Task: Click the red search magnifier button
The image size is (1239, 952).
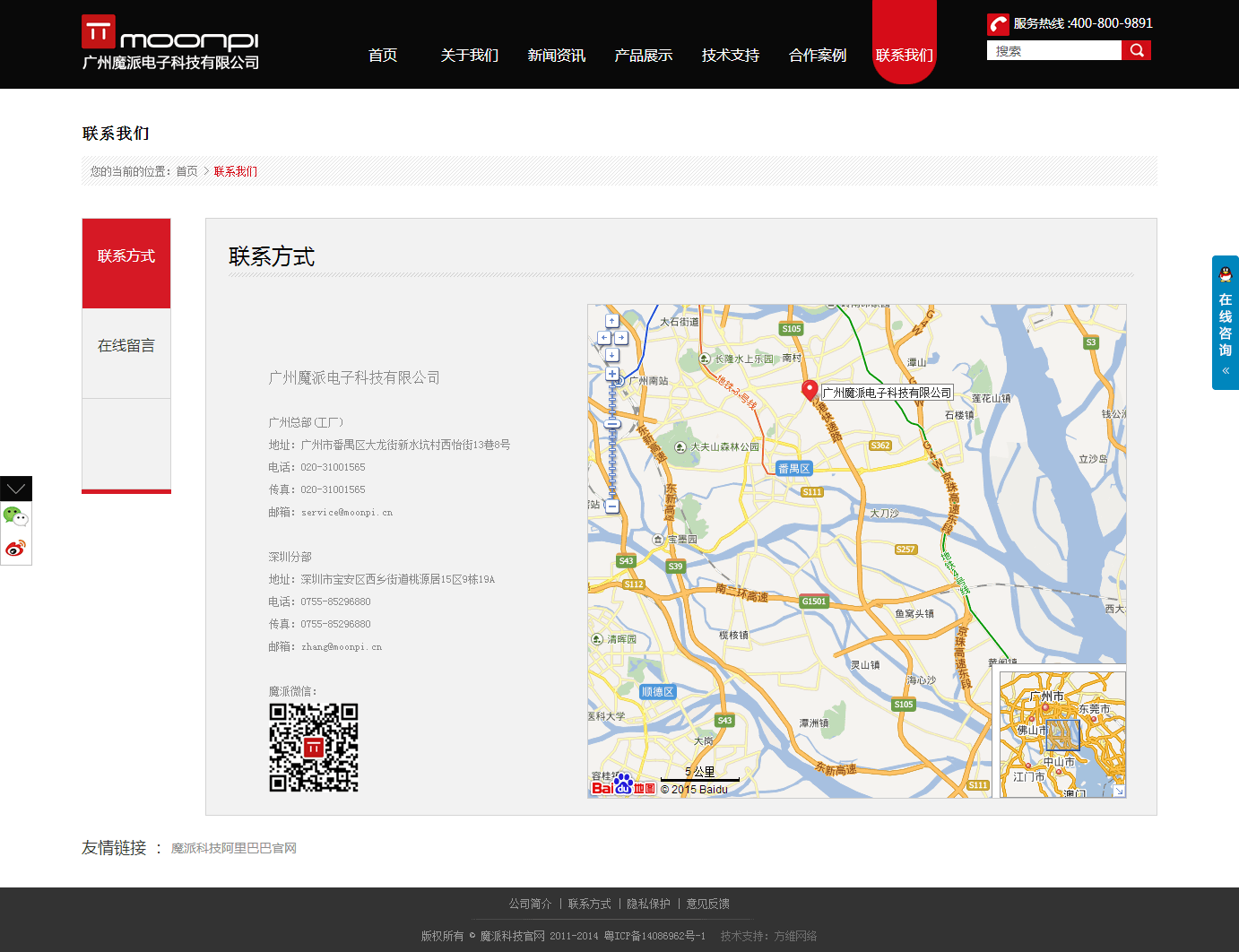Action: coord(1136,50)
